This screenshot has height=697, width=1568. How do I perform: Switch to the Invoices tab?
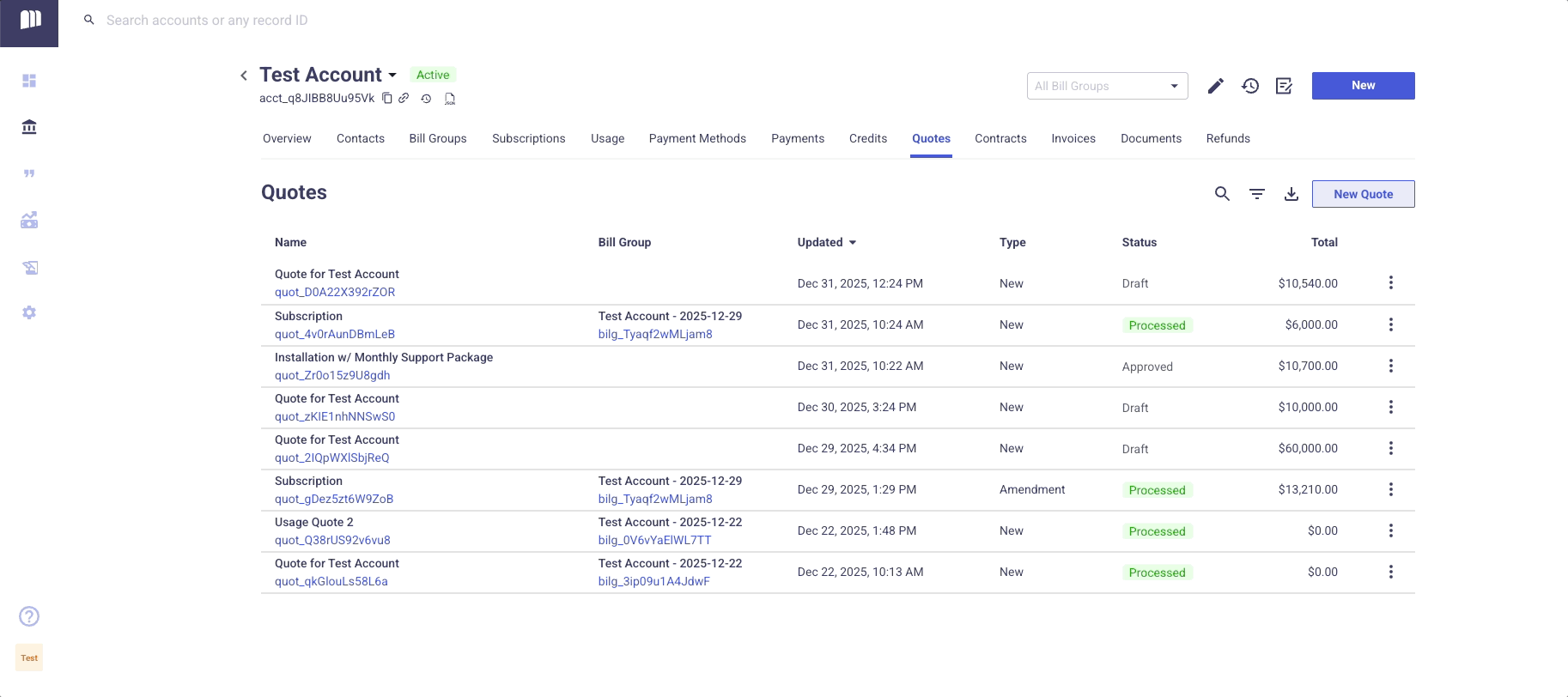1073,138
